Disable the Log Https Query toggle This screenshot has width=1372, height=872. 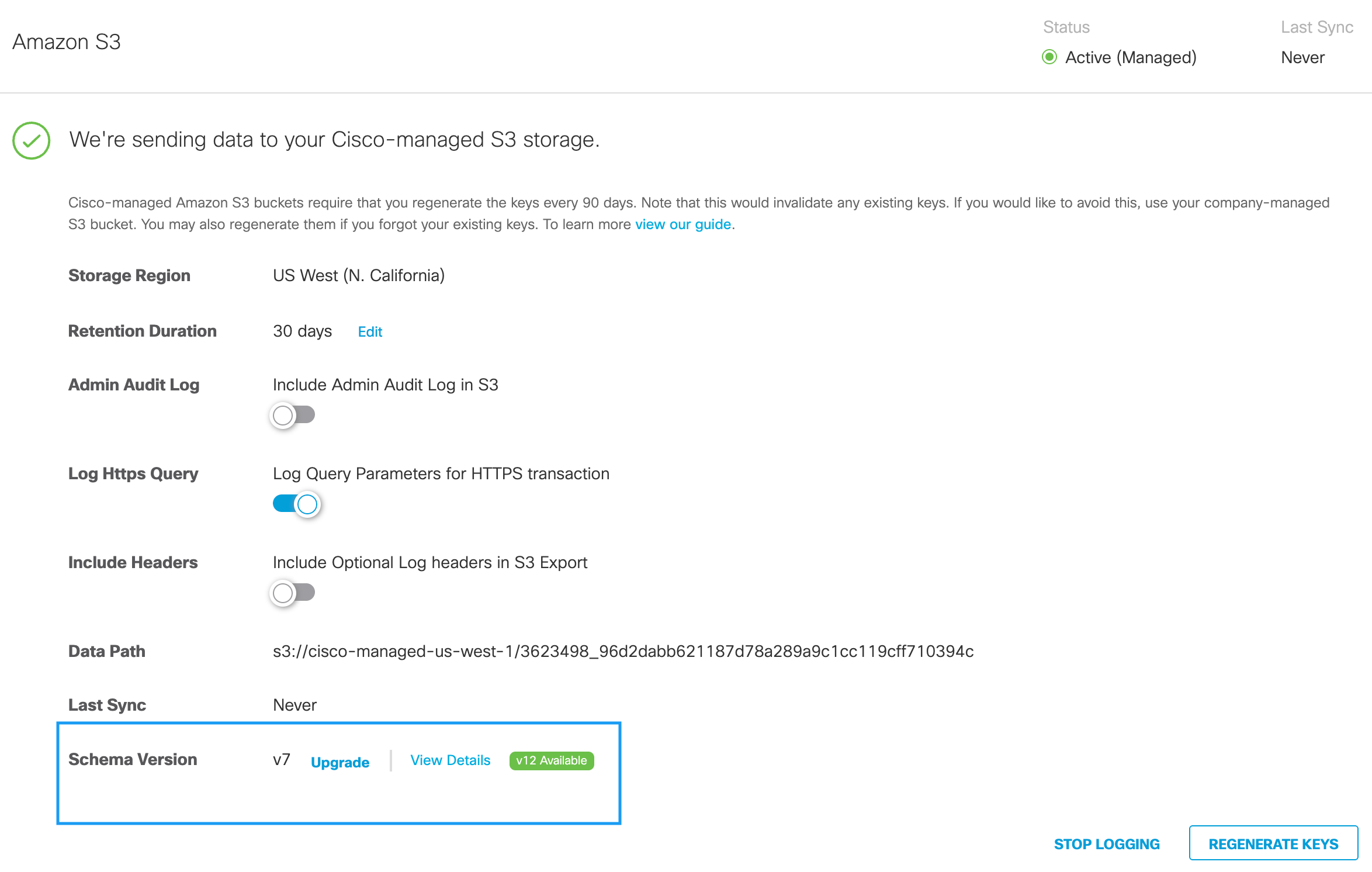coord(297,504)
